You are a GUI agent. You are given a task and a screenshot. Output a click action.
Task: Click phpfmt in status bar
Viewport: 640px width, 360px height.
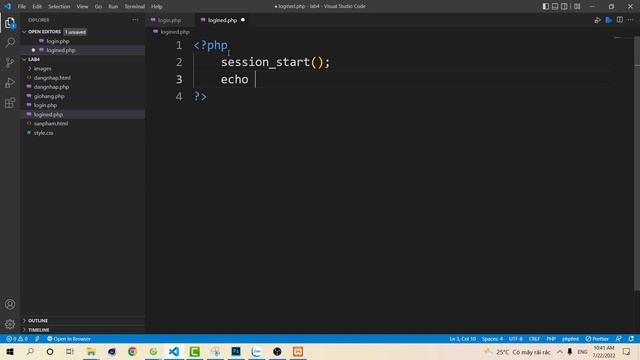(x=570, y=339)
